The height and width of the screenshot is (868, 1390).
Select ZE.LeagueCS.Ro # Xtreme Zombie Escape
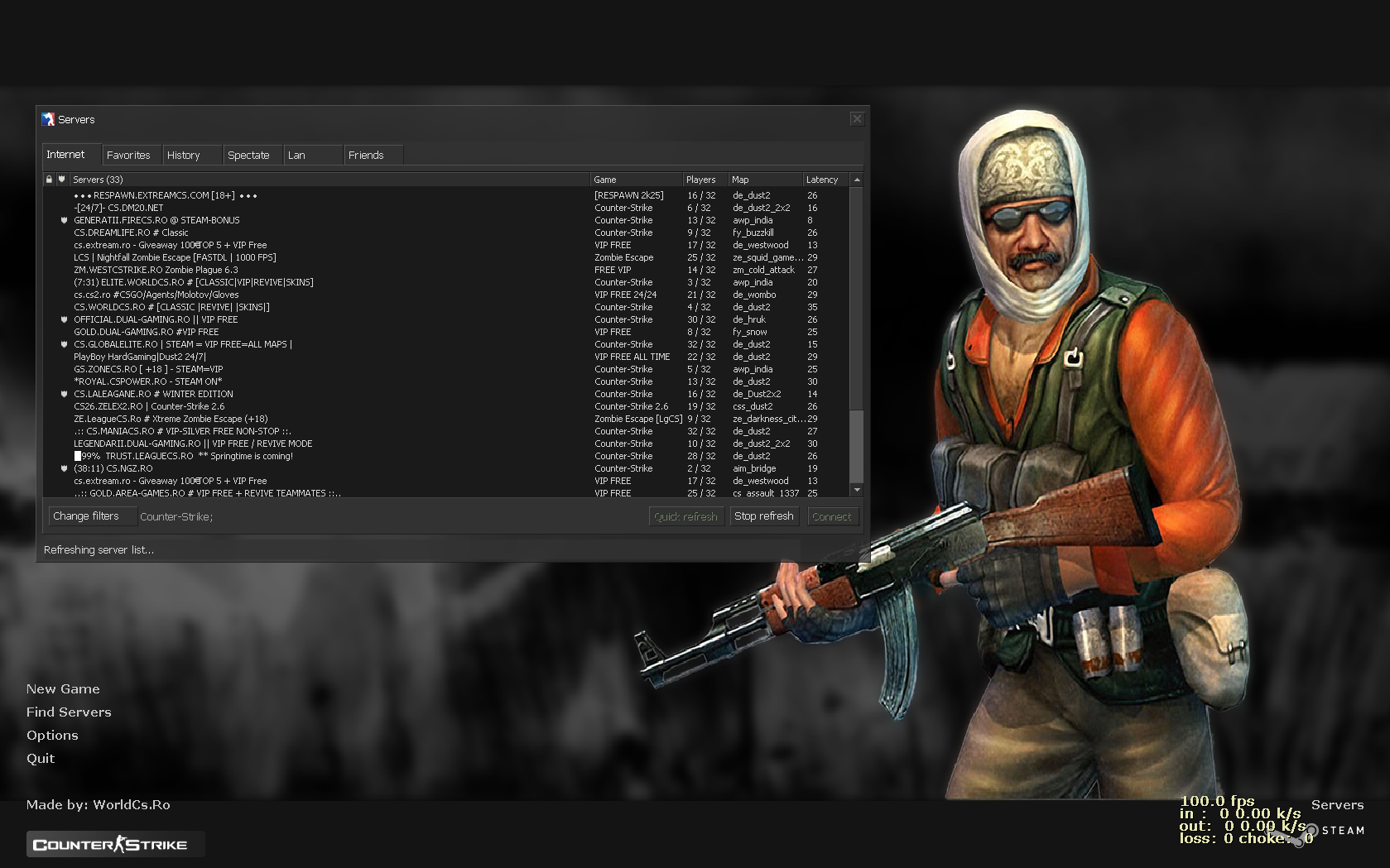(x=446, y=419)
